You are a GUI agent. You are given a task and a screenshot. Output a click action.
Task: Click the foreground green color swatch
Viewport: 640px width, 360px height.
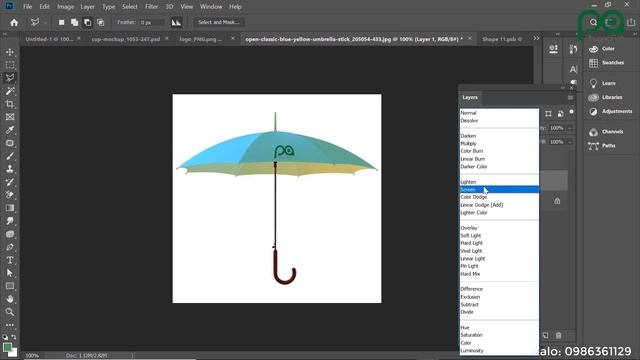(7, 347)
